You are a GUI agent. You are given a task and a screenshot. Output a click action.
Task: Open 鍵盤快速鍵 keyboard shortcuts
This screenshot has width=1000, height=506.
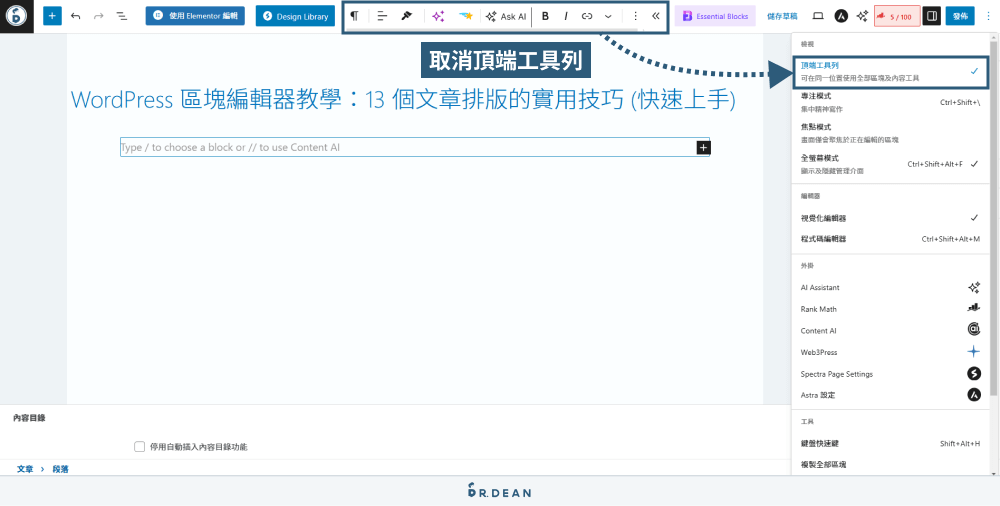click(890, 443)
